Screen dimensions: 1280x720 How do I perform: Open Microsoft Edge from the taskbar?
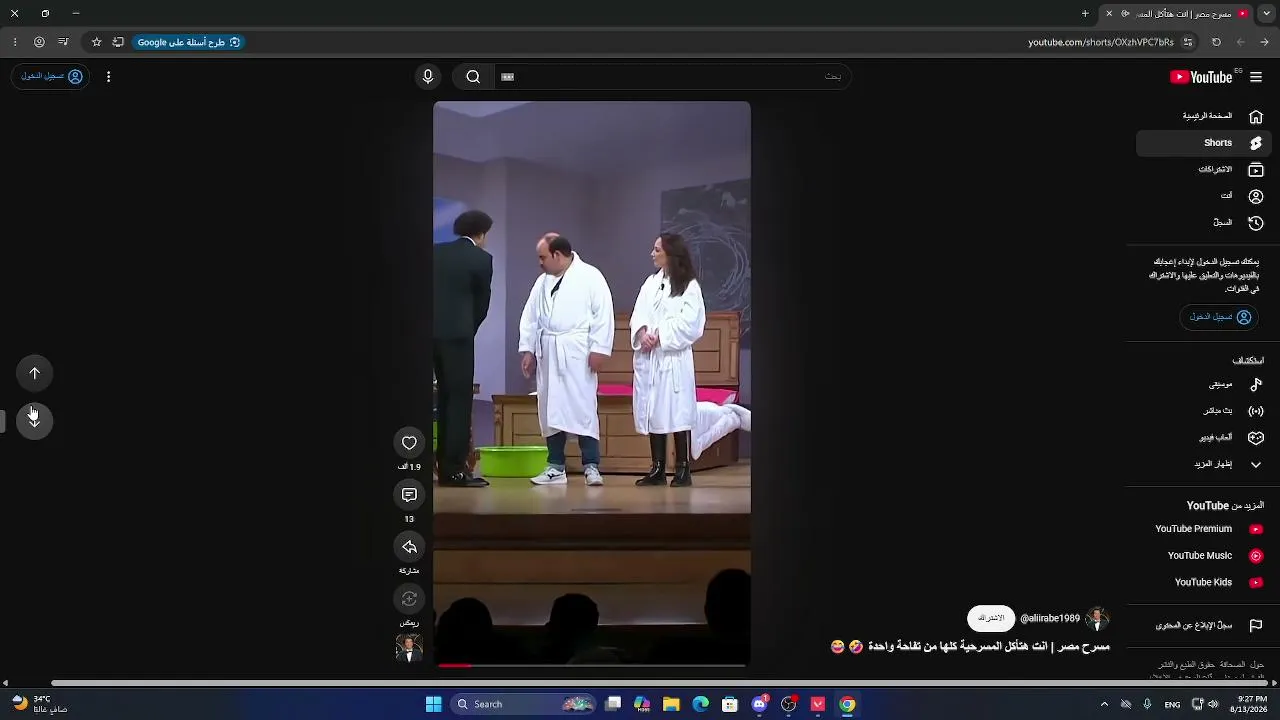click(701, 704)
